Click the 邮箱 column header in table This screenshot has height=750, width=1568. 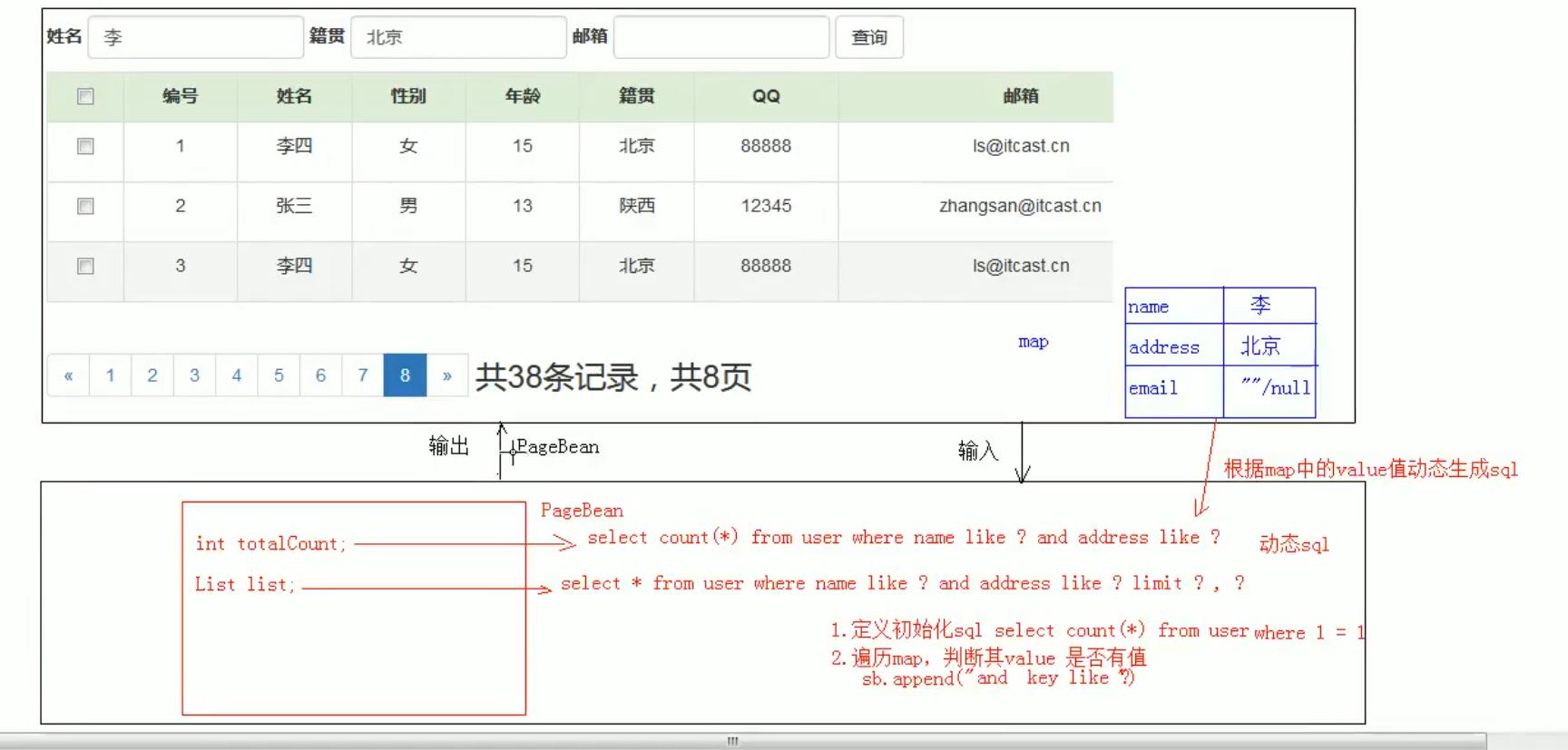click(1021, 96)
